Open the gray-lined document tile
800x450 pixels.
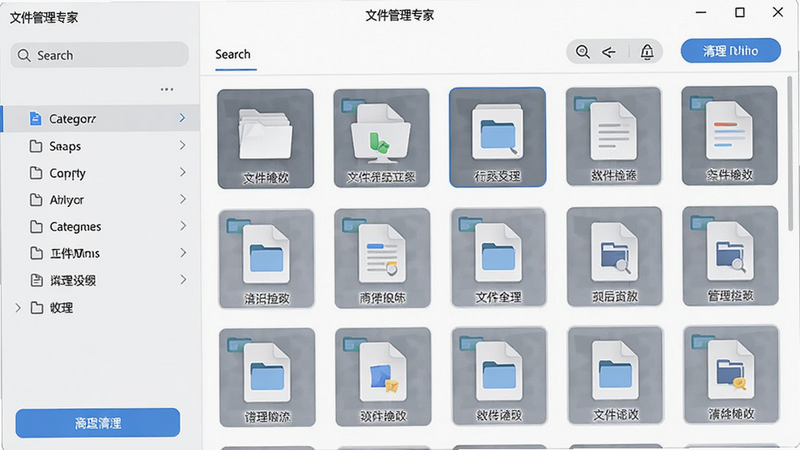[614, 136]
